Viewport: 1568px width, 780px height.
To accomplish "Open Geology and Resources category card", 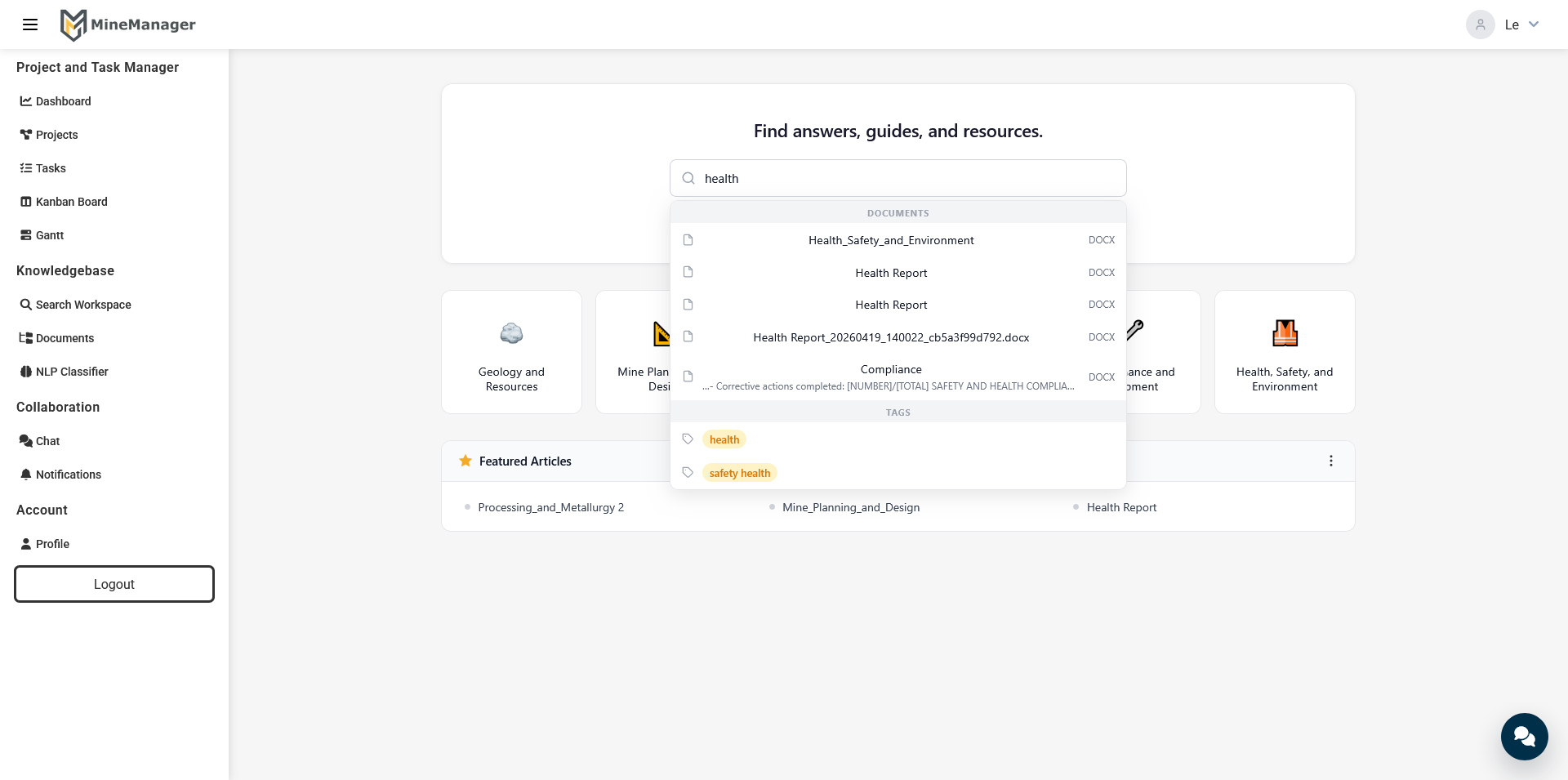I will point(512,352).
